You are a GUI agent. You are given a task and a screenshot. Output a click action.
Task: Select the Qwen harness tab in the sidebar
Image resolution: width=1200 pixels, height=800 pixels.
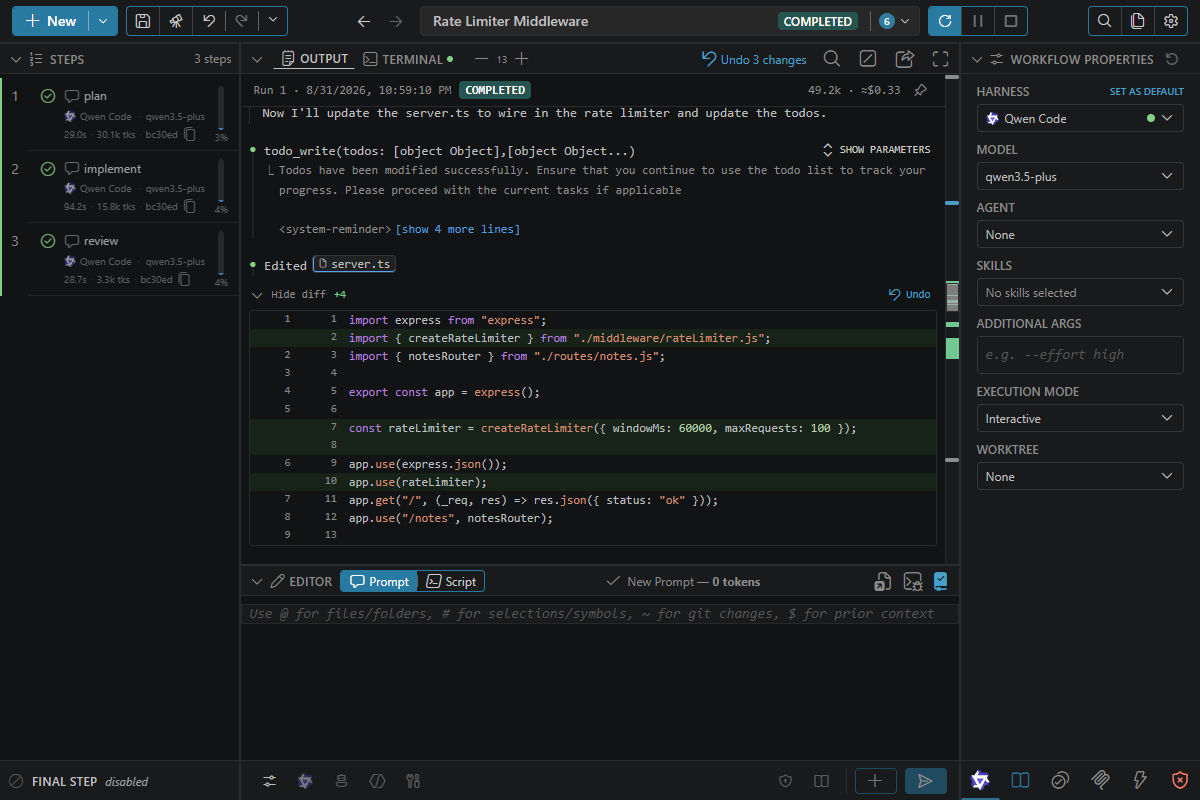tap(980, 780)
